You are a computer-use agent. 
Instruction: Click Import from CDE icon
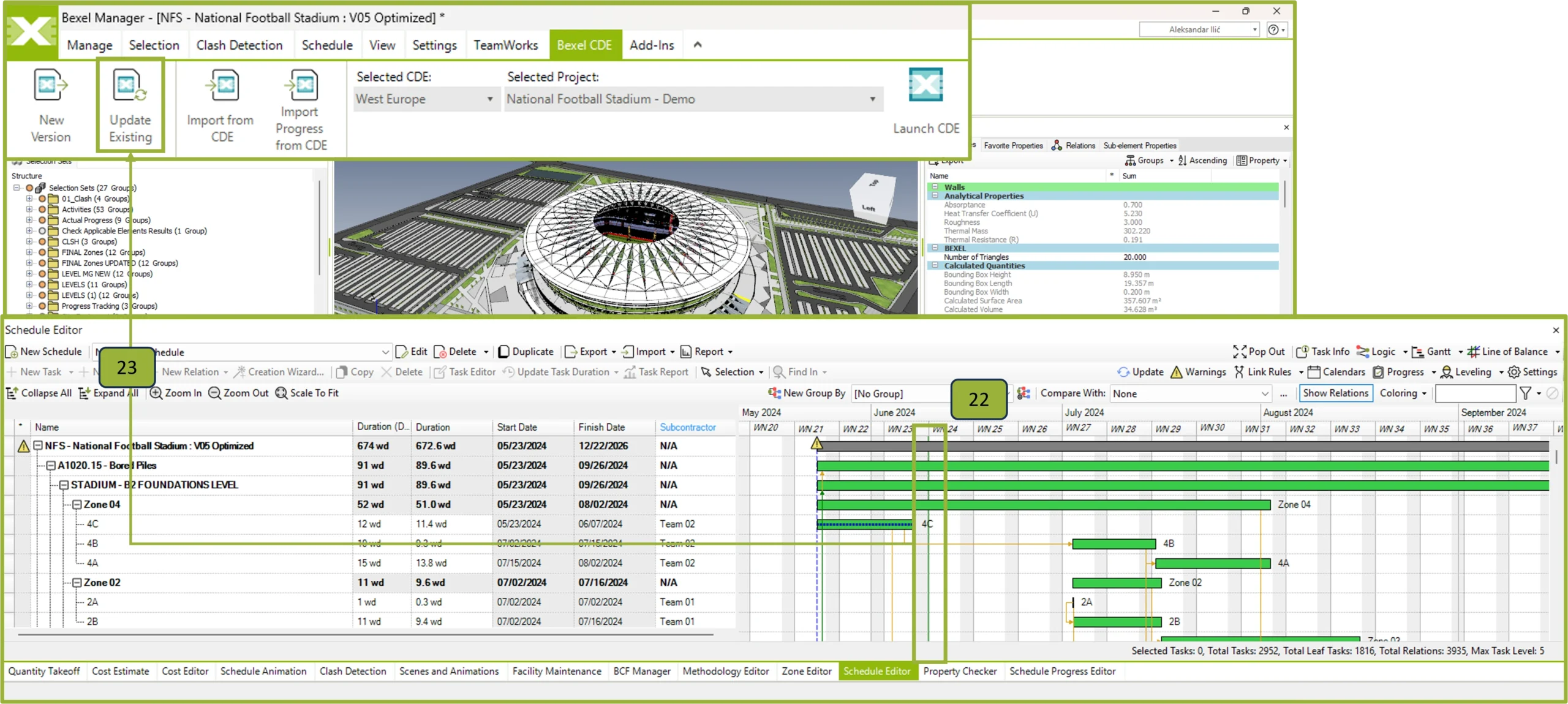coord(221,85)
